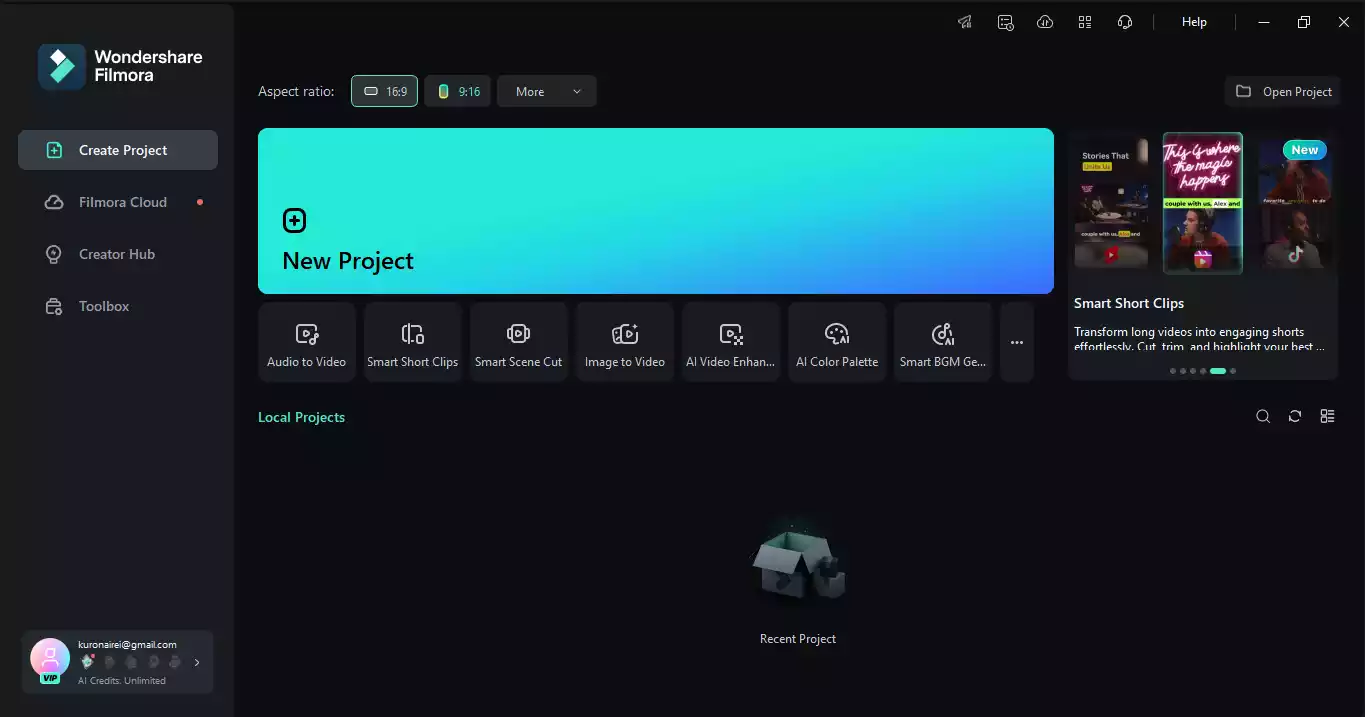The width and height of the screenshot is (1365, 717).
Task: Click the Recent Project label
Action: click(798, 639)
